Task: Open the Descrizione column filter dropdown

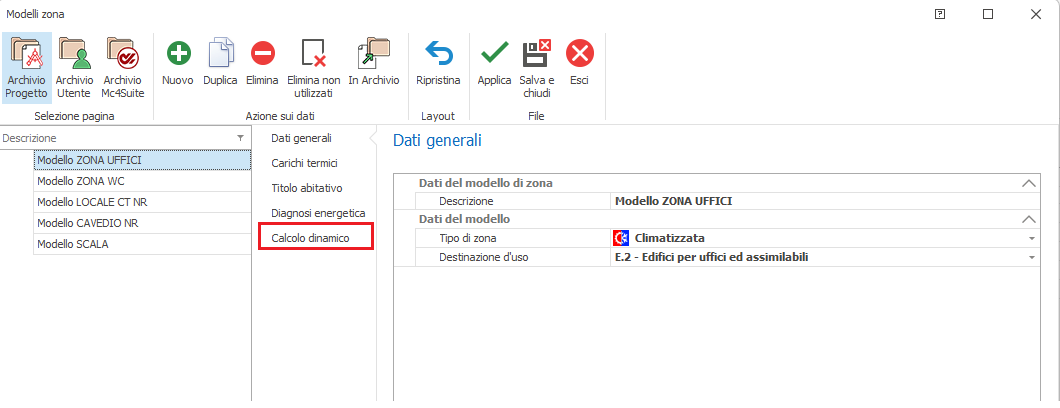Action: [240, 138]
